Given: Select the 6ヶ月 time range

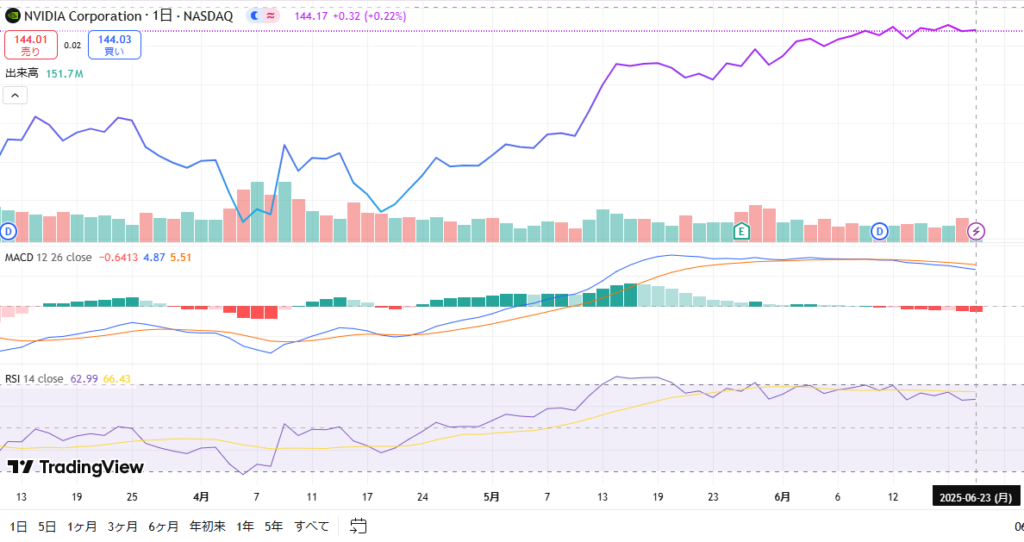Looking at the screenshot, I should click(163, 526).
